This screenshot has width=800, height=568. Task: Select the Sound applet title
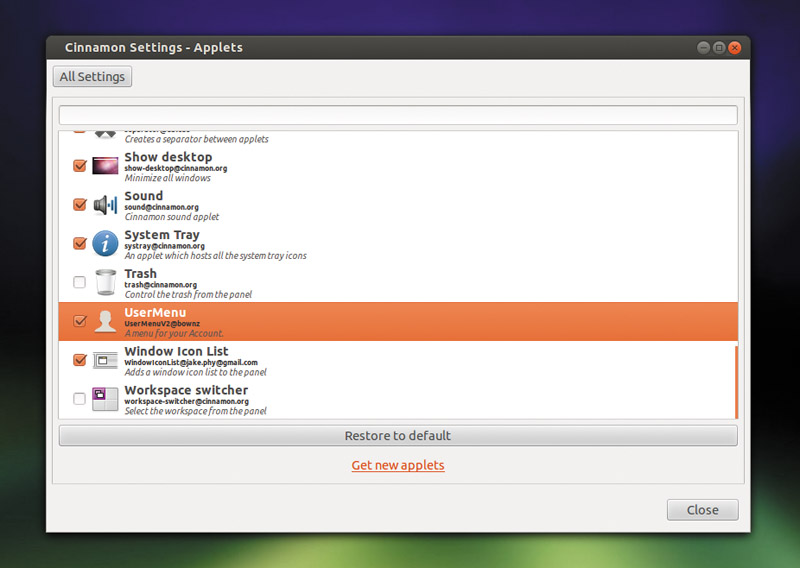pyautogui.click(x=144, y=196)
